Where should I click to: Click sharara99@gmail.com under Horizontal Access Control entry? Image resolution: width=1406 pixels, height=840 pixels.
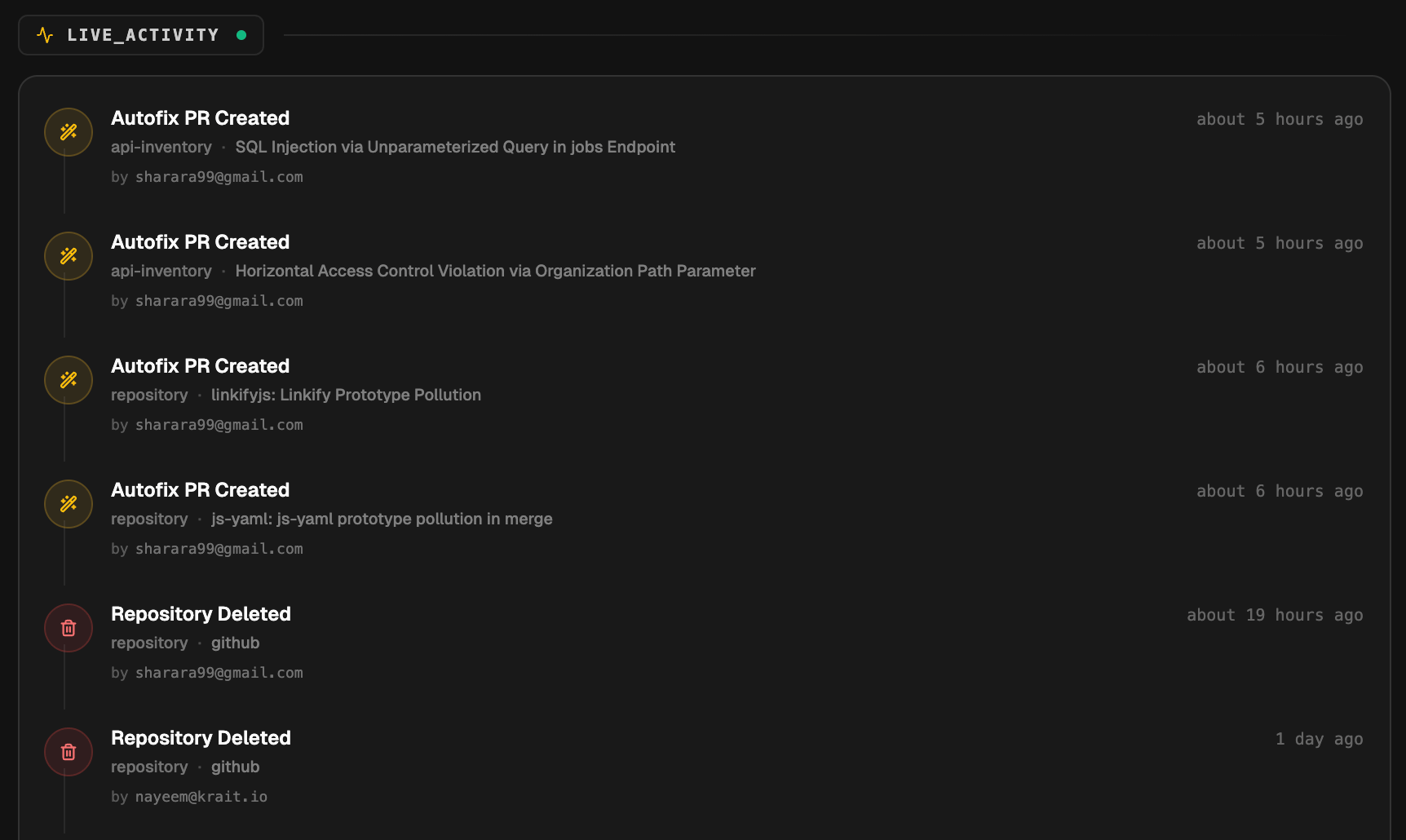pos(219,301)
